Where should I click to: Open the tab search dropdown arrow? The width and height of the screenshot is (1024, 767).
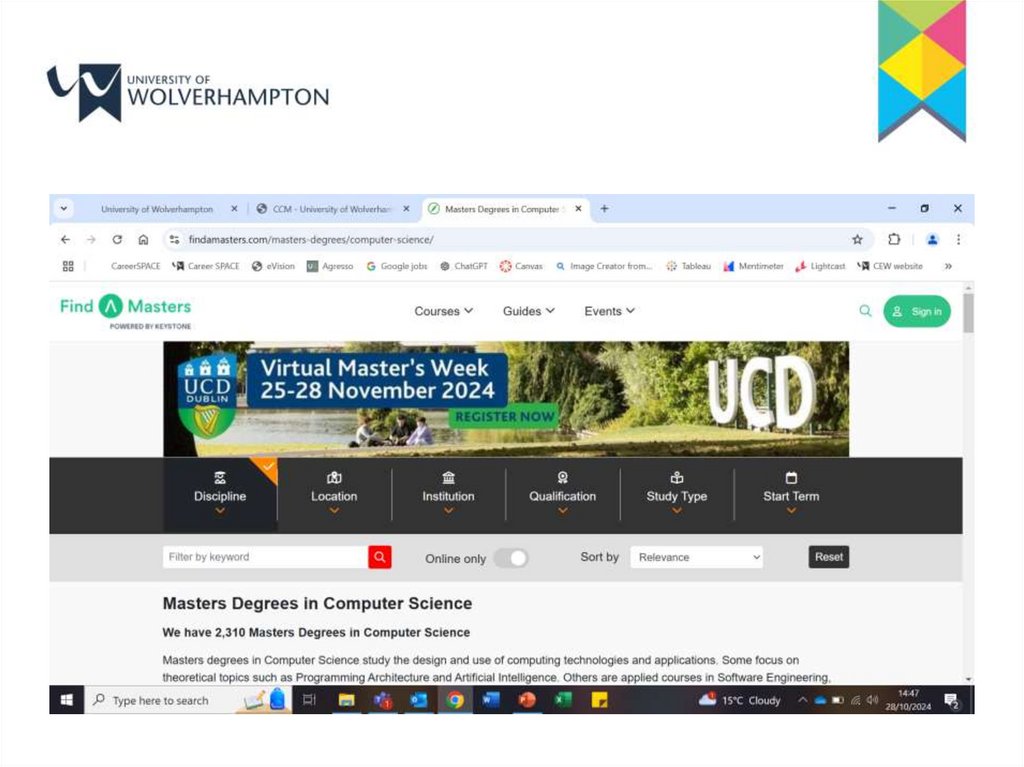[64, 209]
